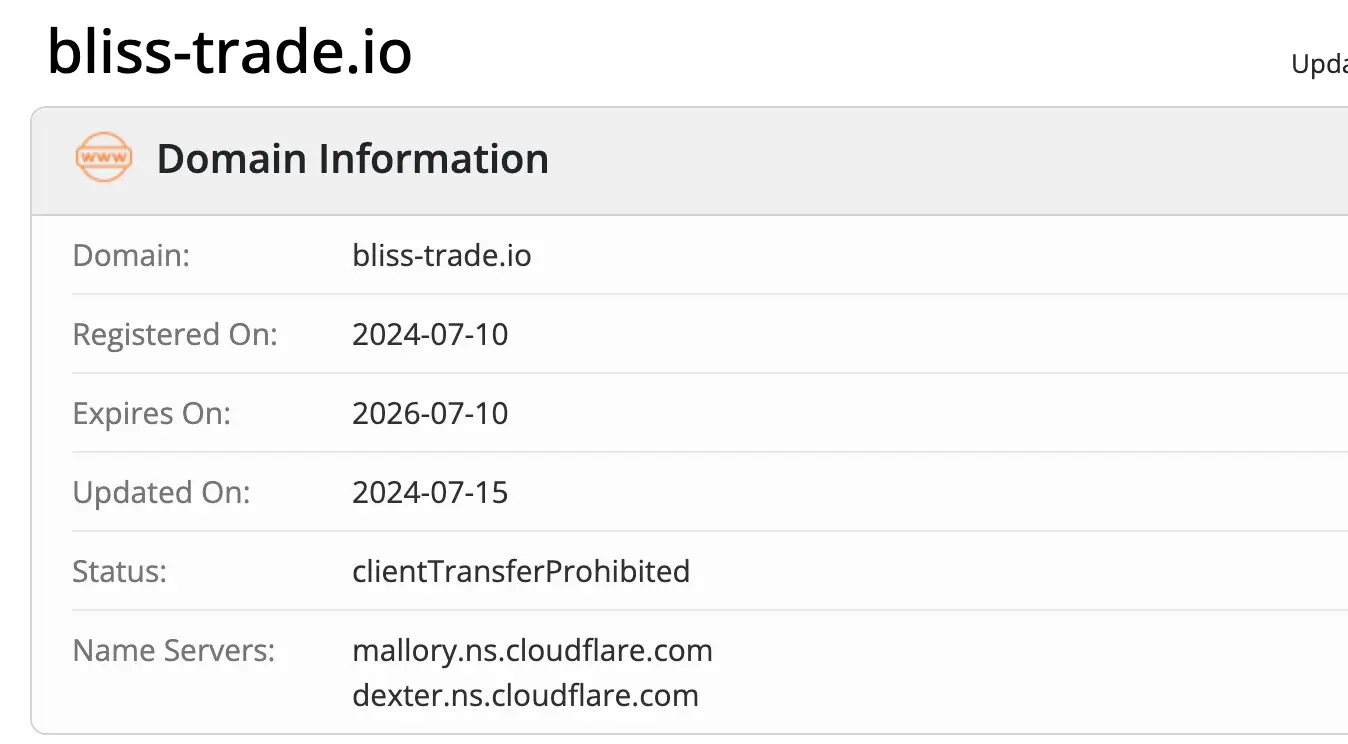This screenshot has width=1348, height=744.
Task: Click the word "Domain" in panel heading
Action: (231, 159)
